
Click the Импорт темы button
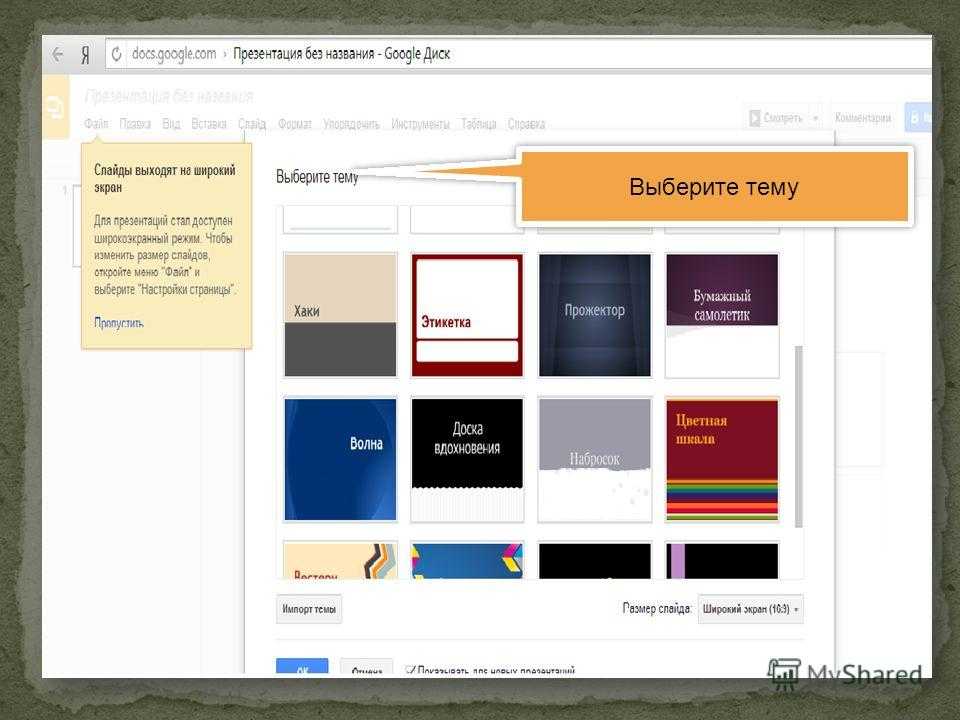point(309,609)
